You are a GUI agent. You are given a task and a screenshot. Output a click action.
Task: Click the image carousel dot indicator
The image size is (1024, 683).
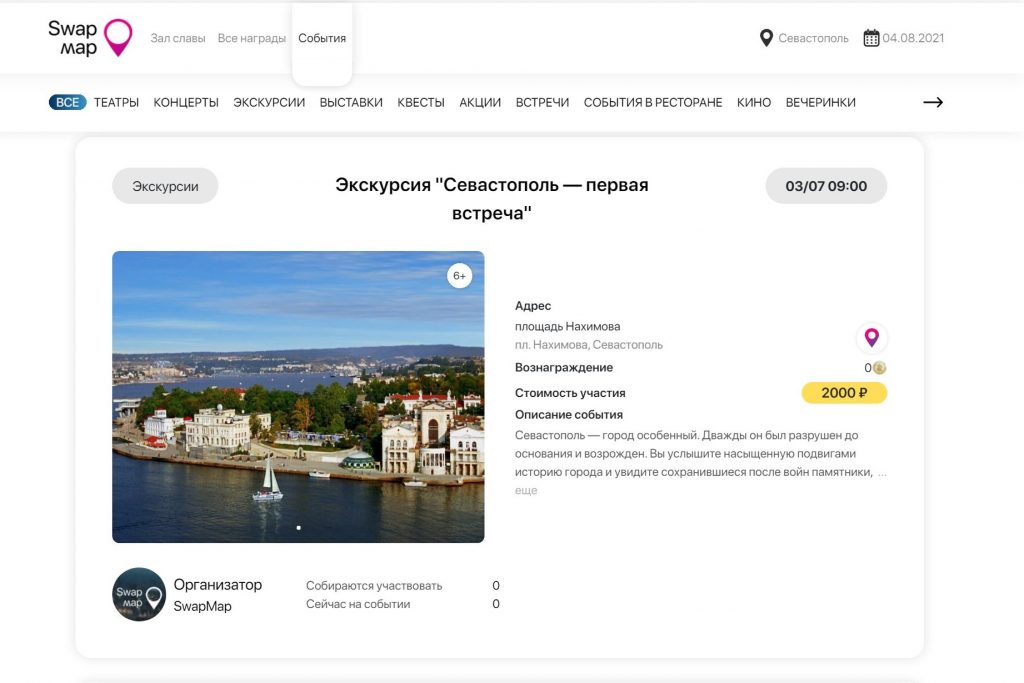(x=298, y=528)
